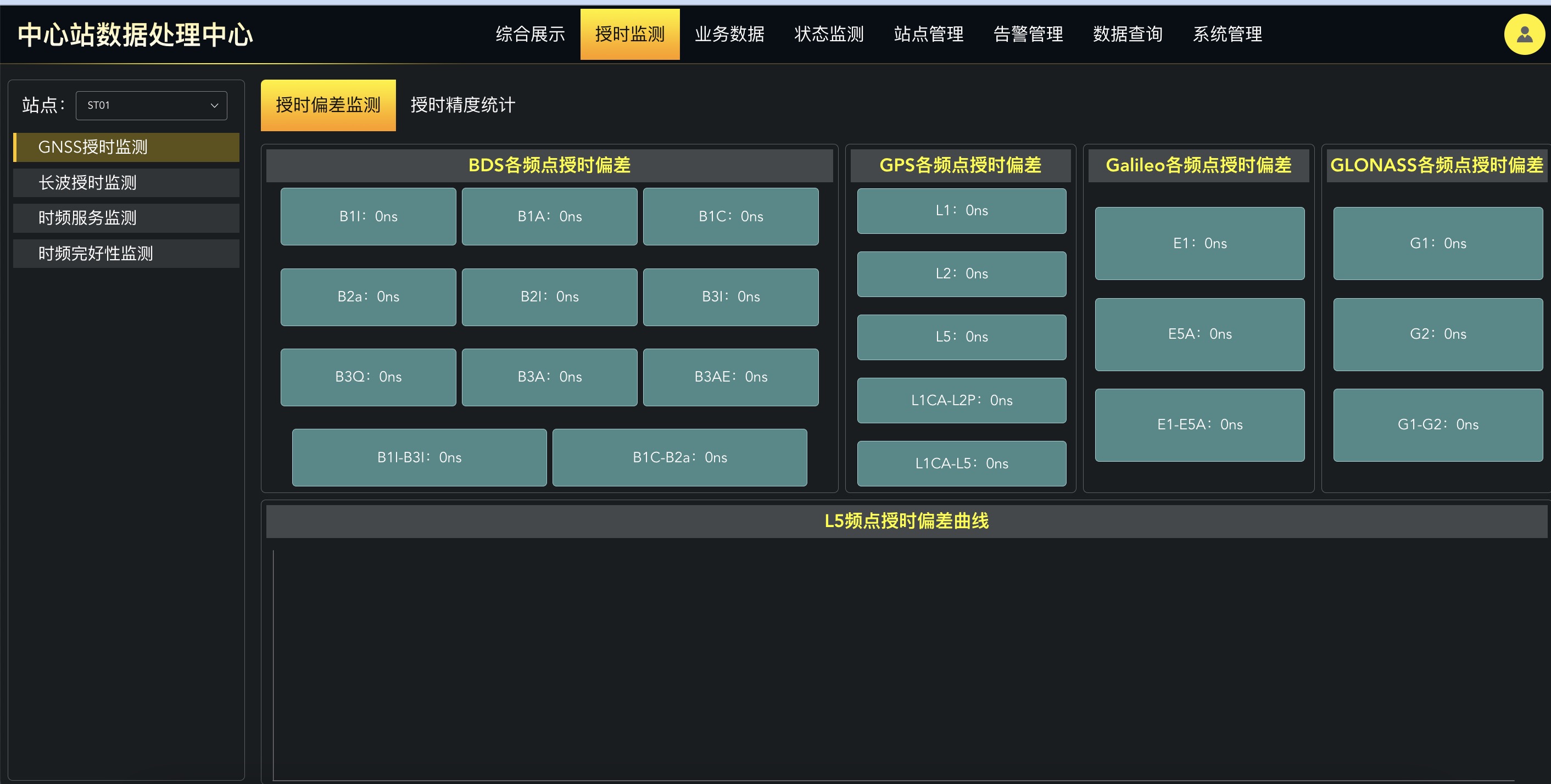This screenshot has height=784, width=1551.
Task: Click the GPS各频点授时偏差 header
Action: pos(961,165)
